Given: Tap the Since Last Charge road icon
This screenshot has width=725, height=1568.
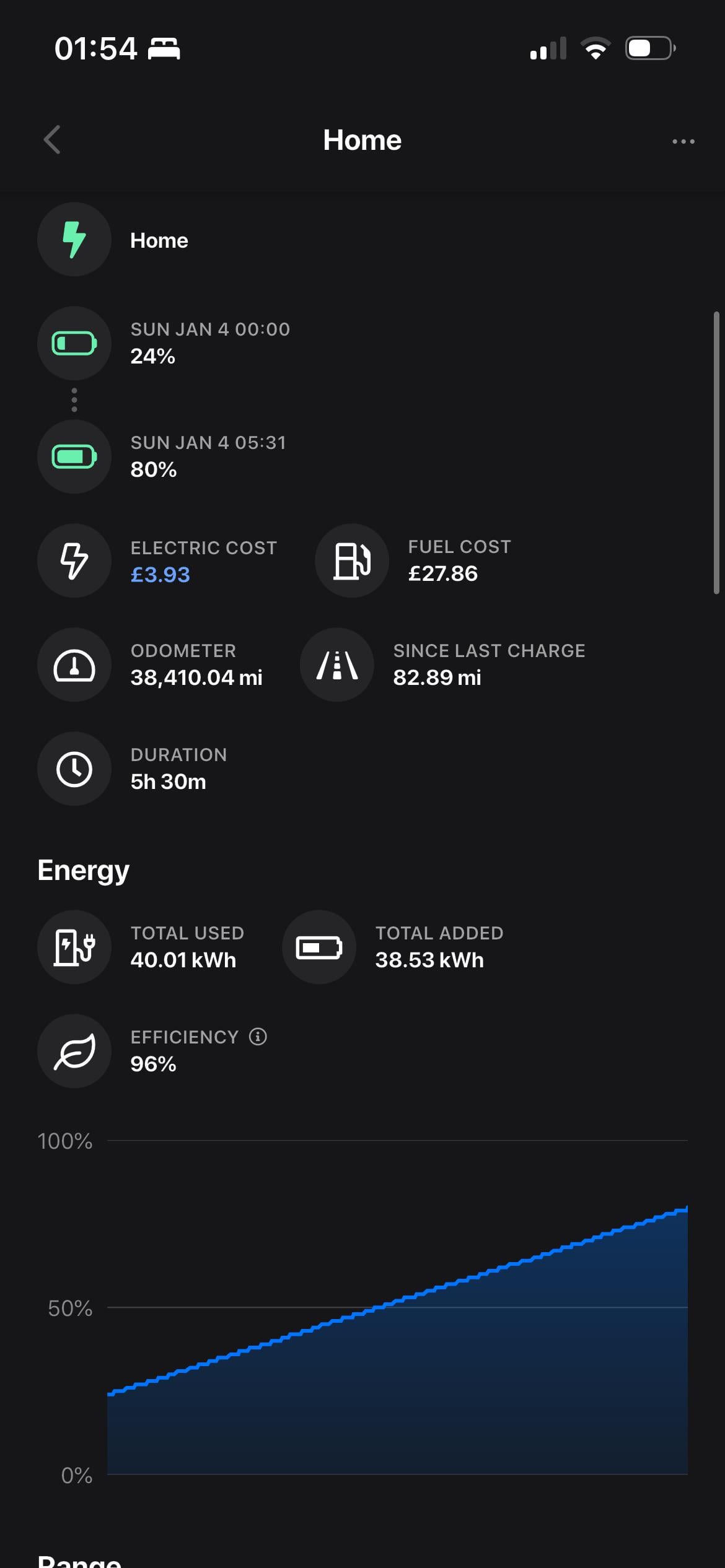Looking at the screenshot, I should (x=337, y=665).
